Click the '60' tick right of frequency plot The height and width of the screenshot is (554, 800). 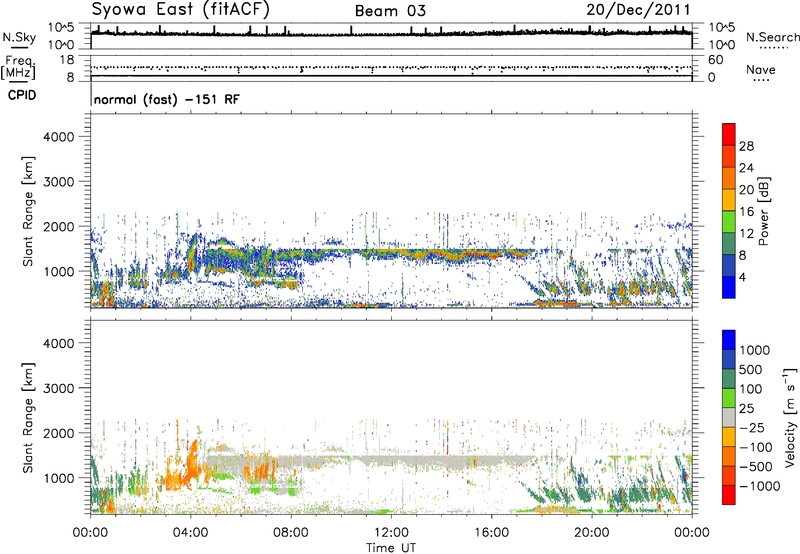(x=715, y=60)
